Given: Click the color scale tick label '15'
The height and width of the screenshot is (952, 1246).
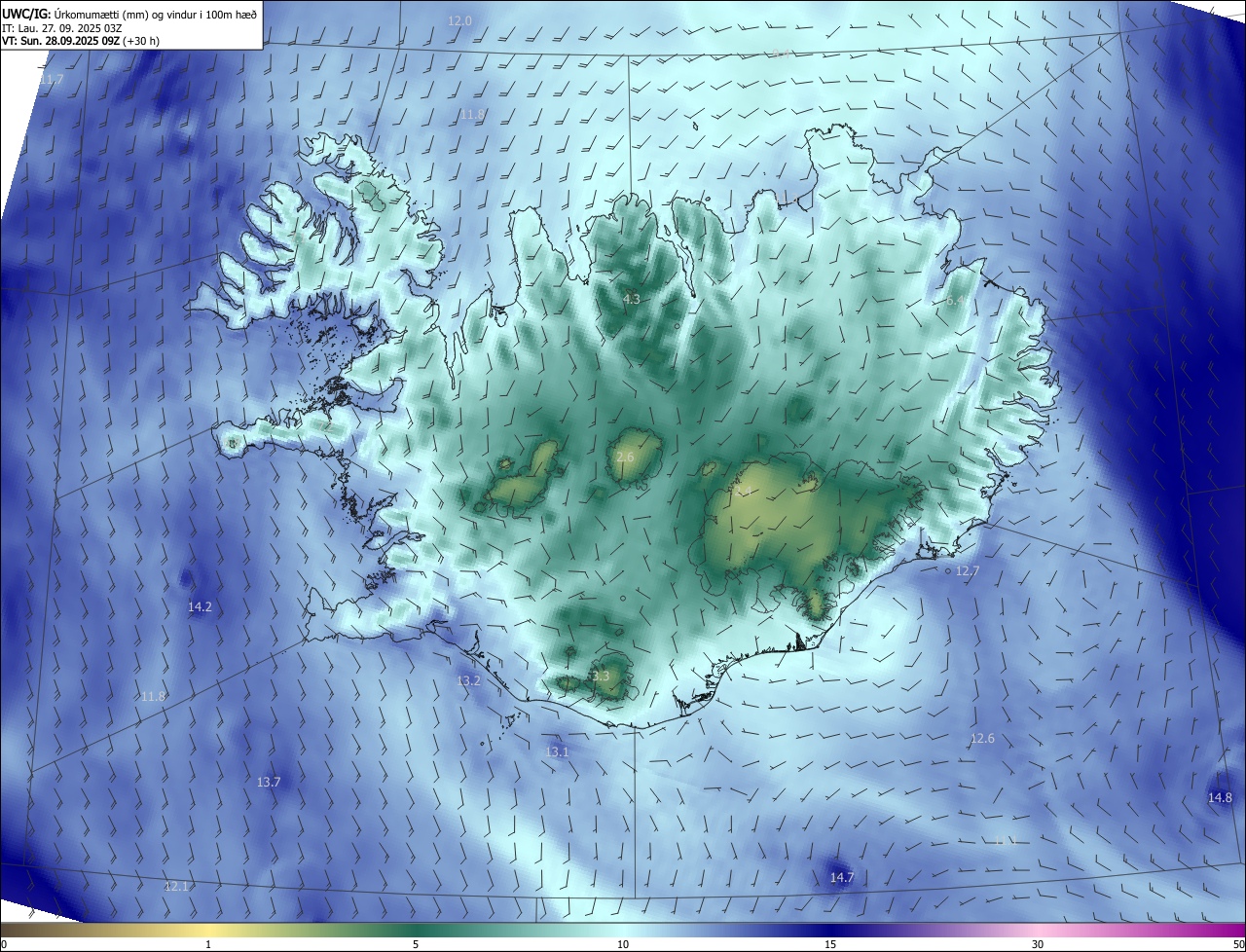Looking at the screenshot, I should coord(830,944).
